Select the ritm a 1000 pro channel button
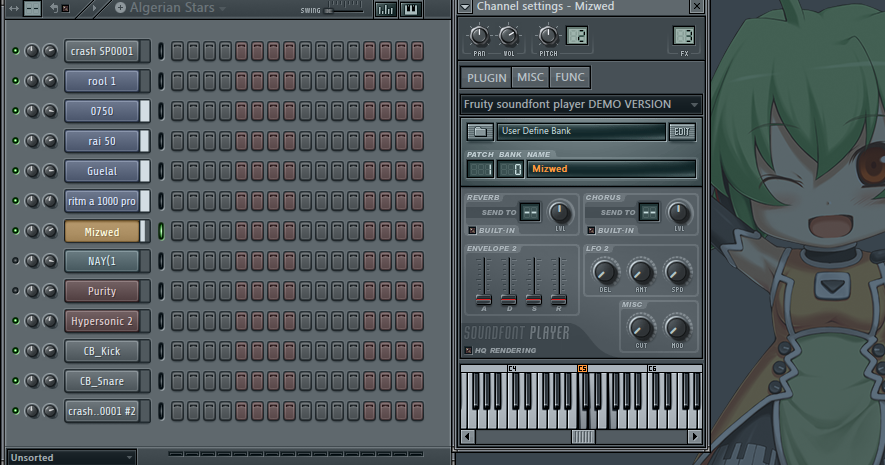 [102, 201]
